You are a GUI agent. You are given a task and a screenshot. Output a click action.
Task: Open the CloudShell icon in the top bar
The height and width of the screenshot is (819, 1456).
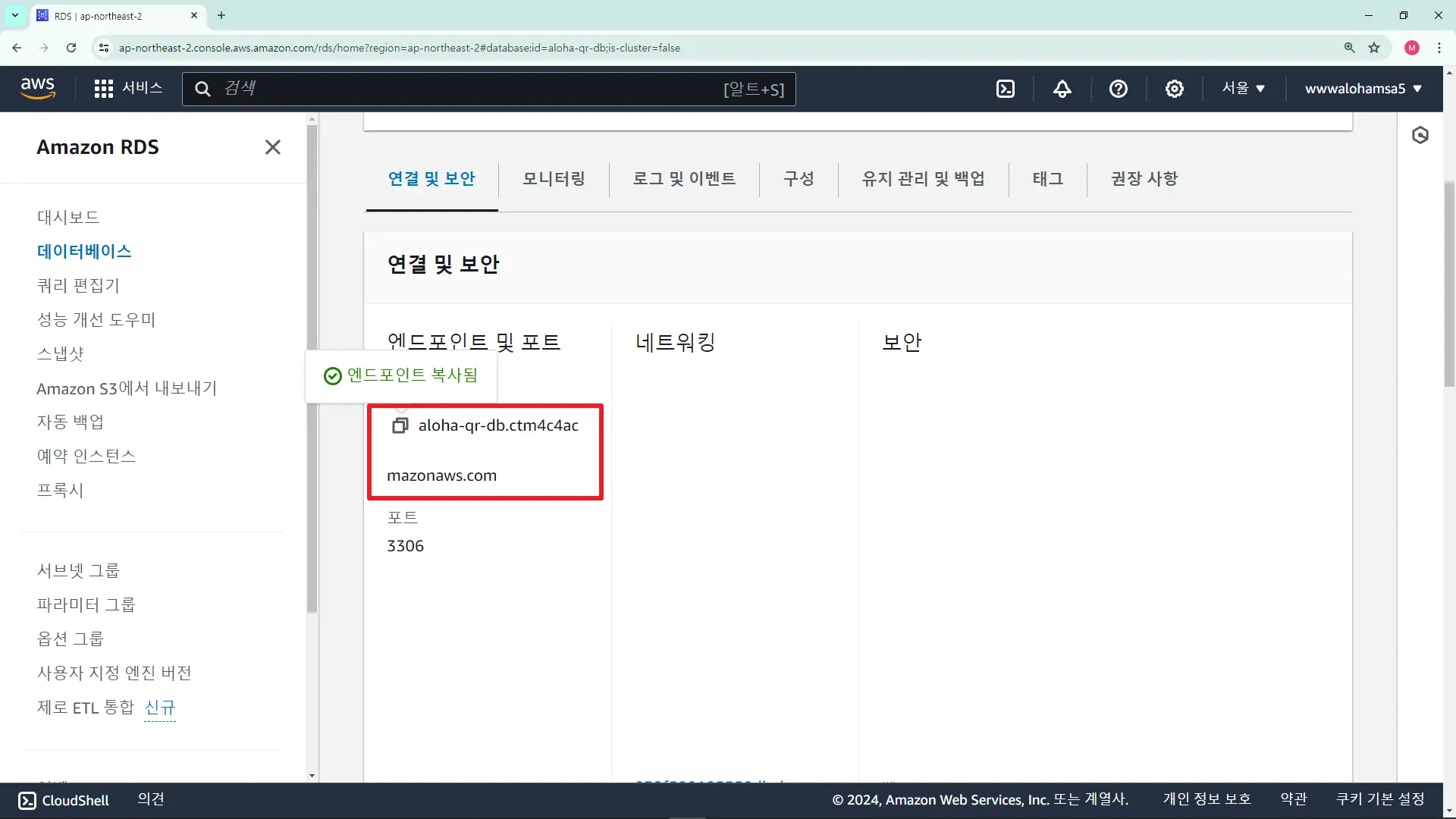tap(1006, 89)
